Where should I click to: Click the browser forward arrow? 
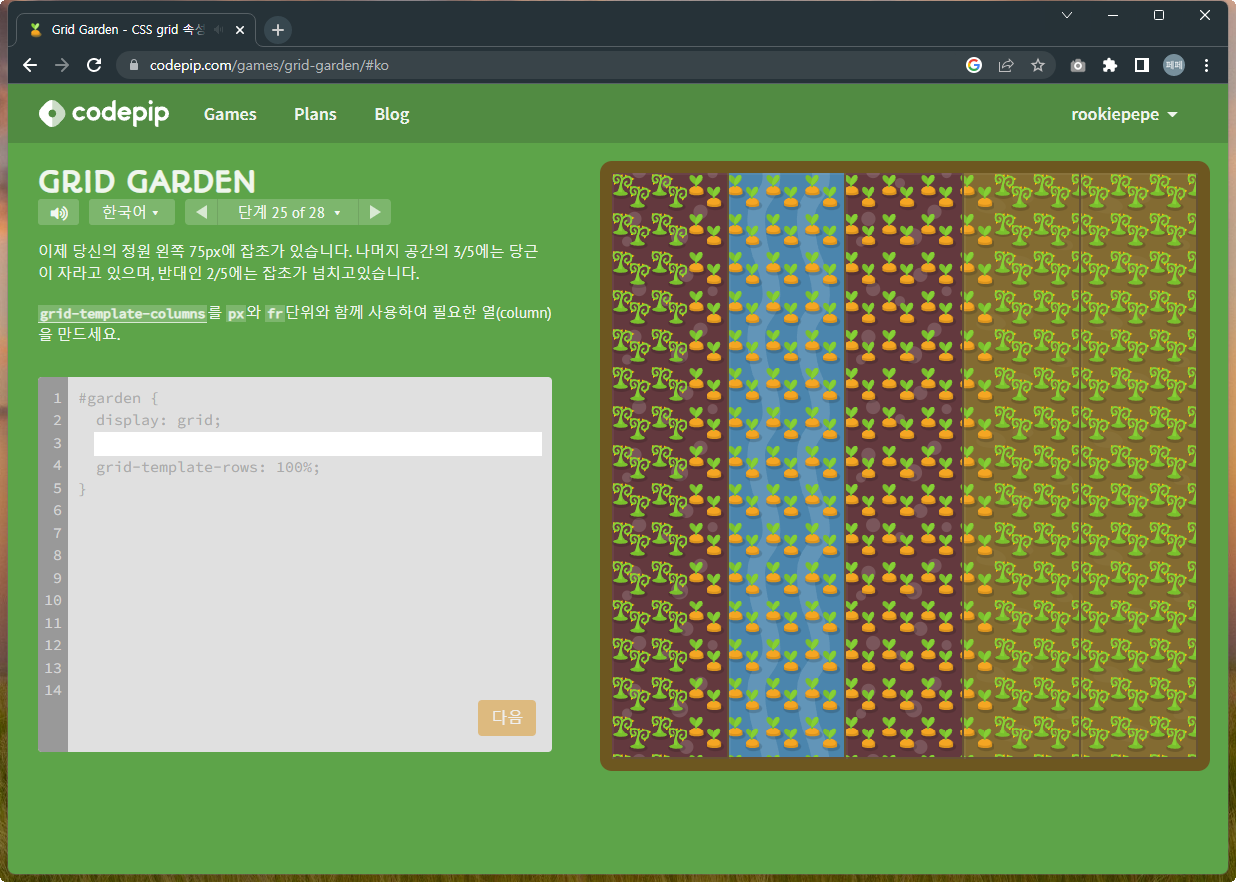(62, 65)
